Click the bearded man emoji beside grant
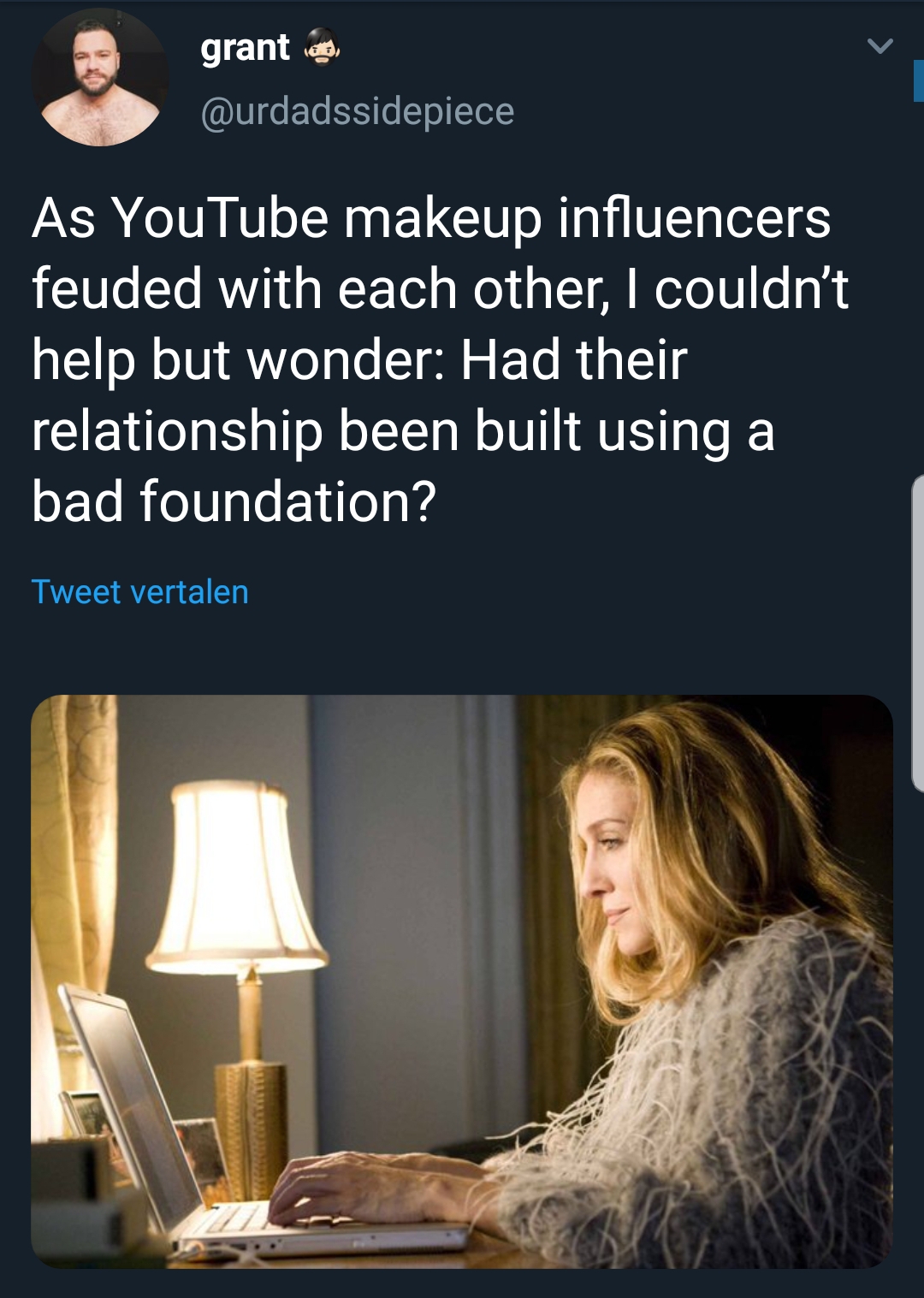Screen dimensions: 924x1298 click(x=322, y=48)
